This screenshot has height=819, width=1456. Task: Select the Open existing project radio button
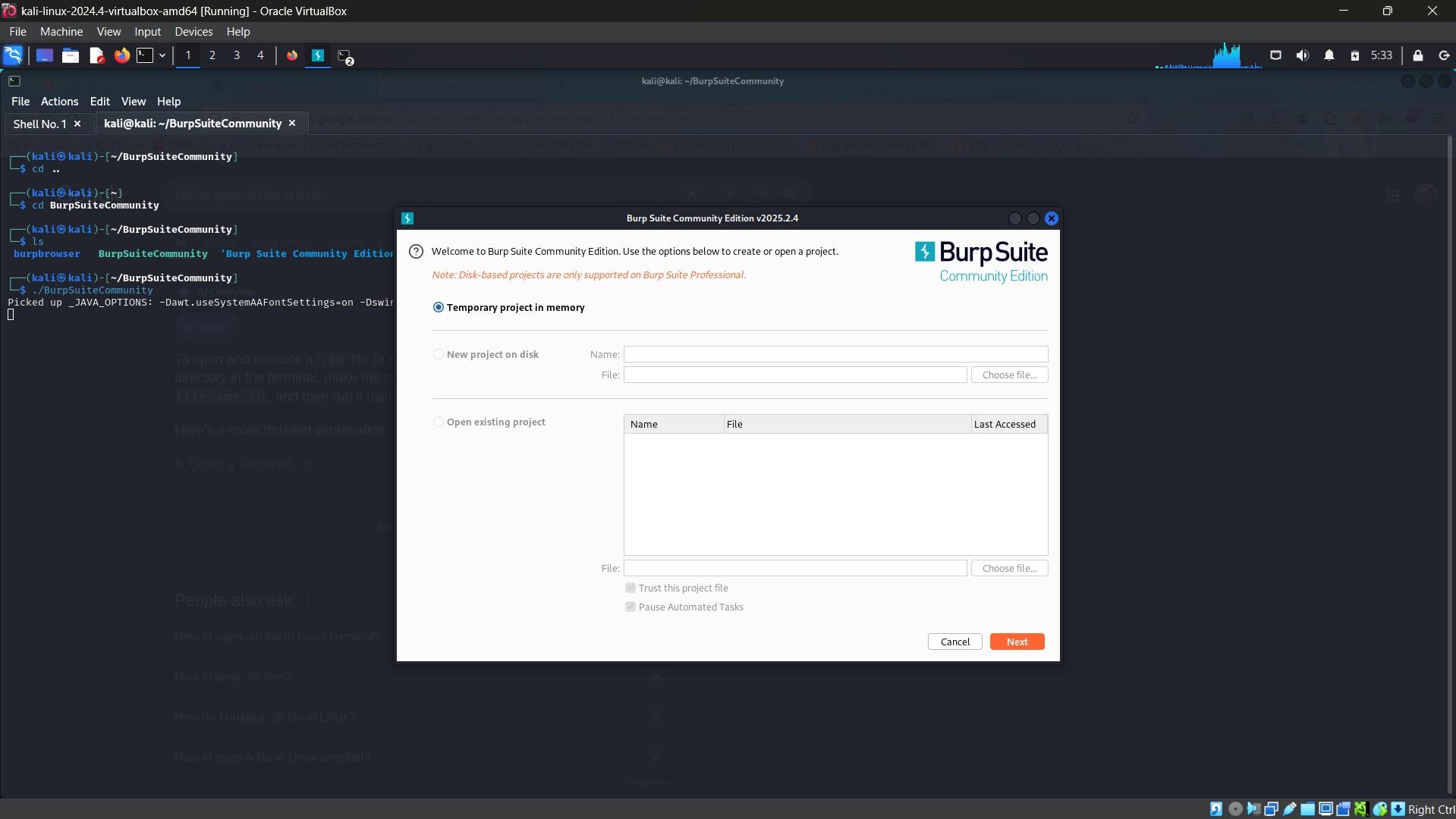click(438, 422)
